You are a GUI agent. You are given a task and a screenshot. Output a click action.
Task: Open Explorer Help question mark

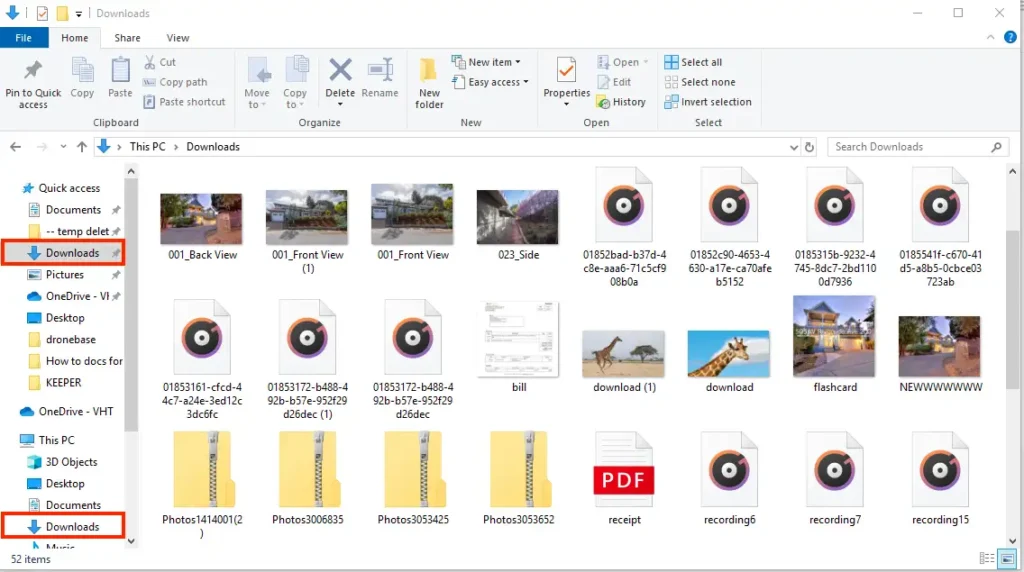[1010, 37]
